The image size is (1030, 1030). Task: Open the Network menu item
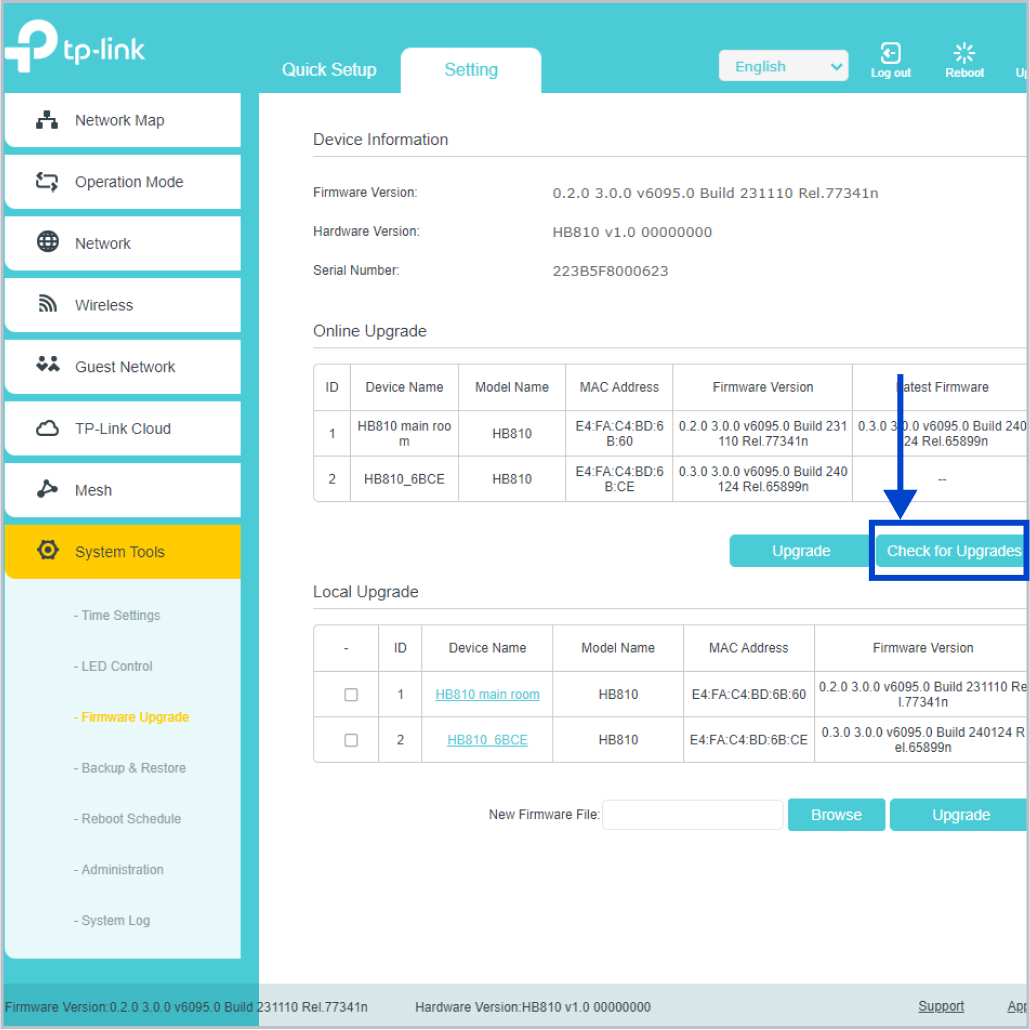[x=123, y=244]
